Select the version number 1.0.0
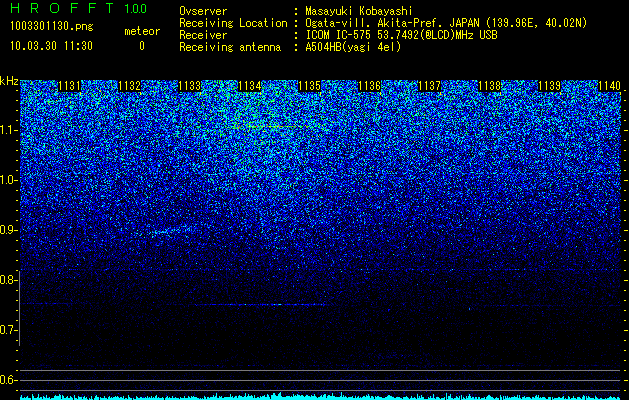Screen dimensions: 629x400 135,8
